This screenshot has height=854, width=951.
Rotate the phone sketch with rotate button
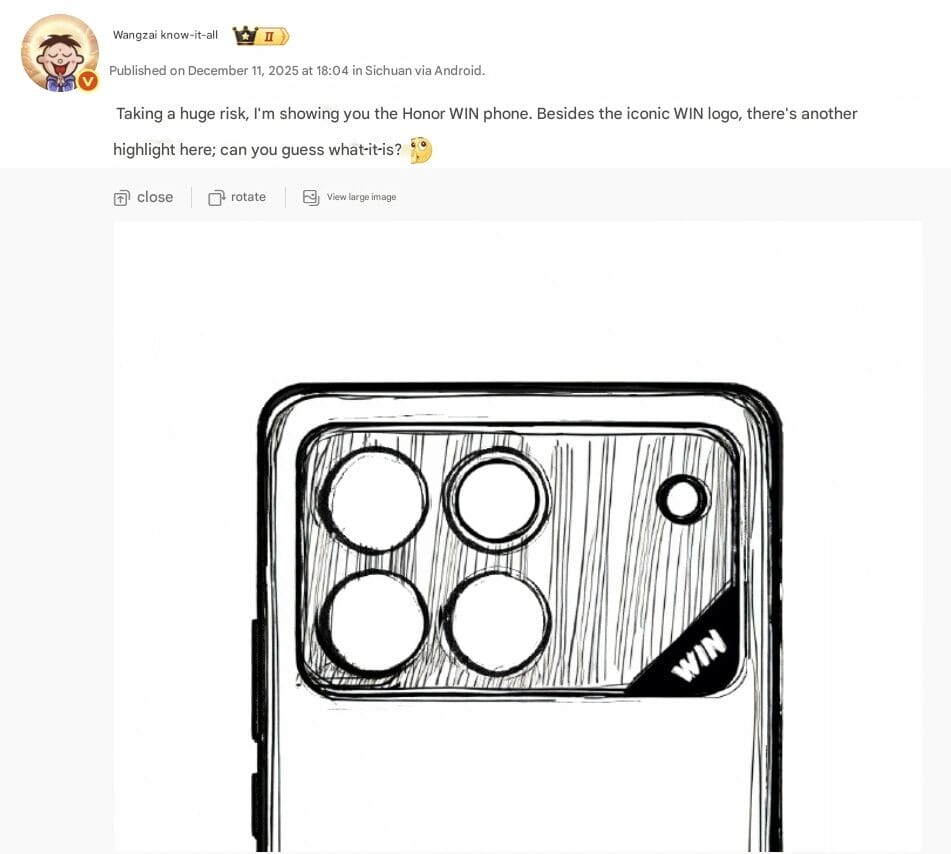[x=237, y=197]
